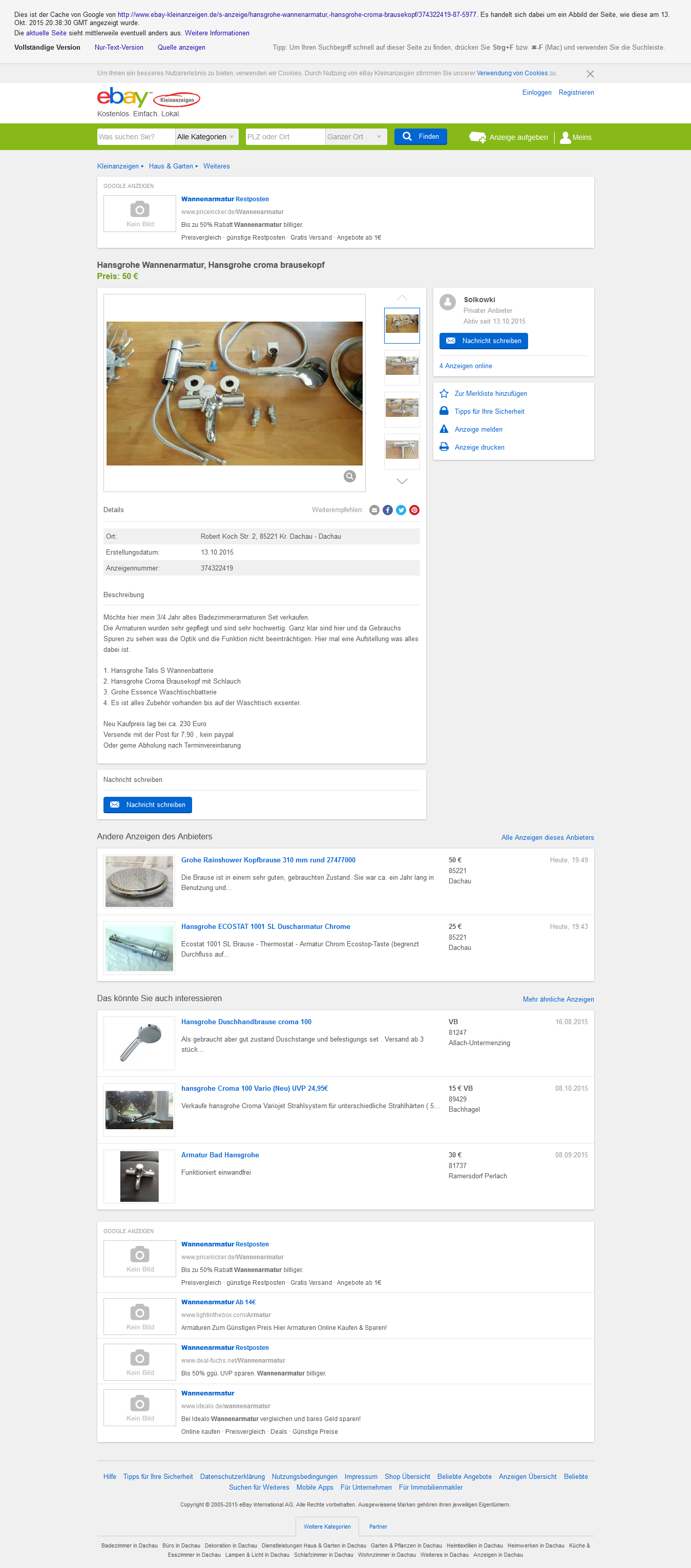691x1568 pixels.
Task: Open Mobile Apps footer link
Action: click(315, 1488)
